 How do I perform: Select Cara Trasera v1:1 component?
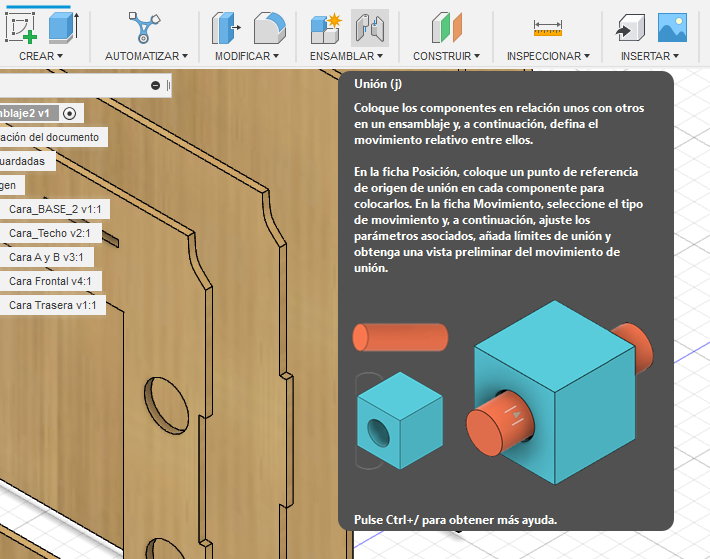(53, 305)
